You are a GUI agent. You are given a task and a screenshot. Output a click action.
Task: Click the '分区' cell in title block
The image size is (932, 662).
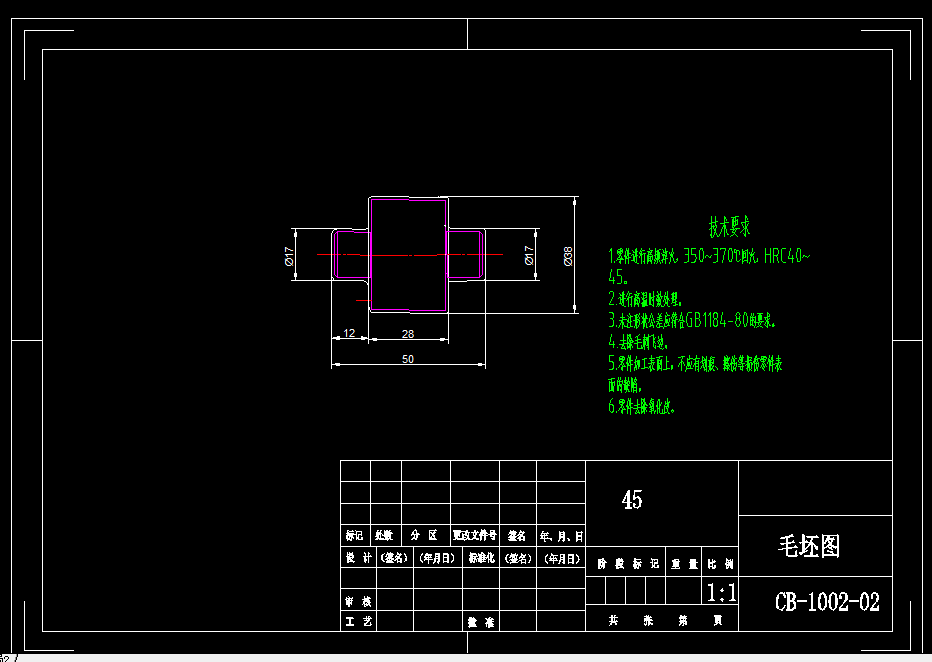pos(424,535)
